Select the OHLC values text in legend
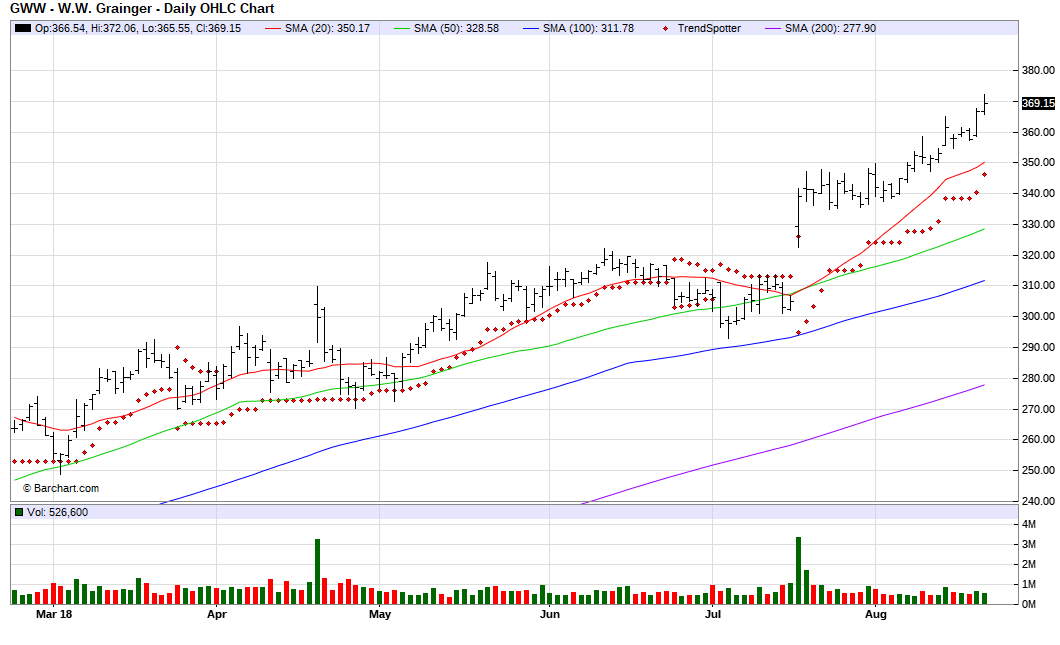The height and width of the screenshot is (645, 1060). point(138,28)
